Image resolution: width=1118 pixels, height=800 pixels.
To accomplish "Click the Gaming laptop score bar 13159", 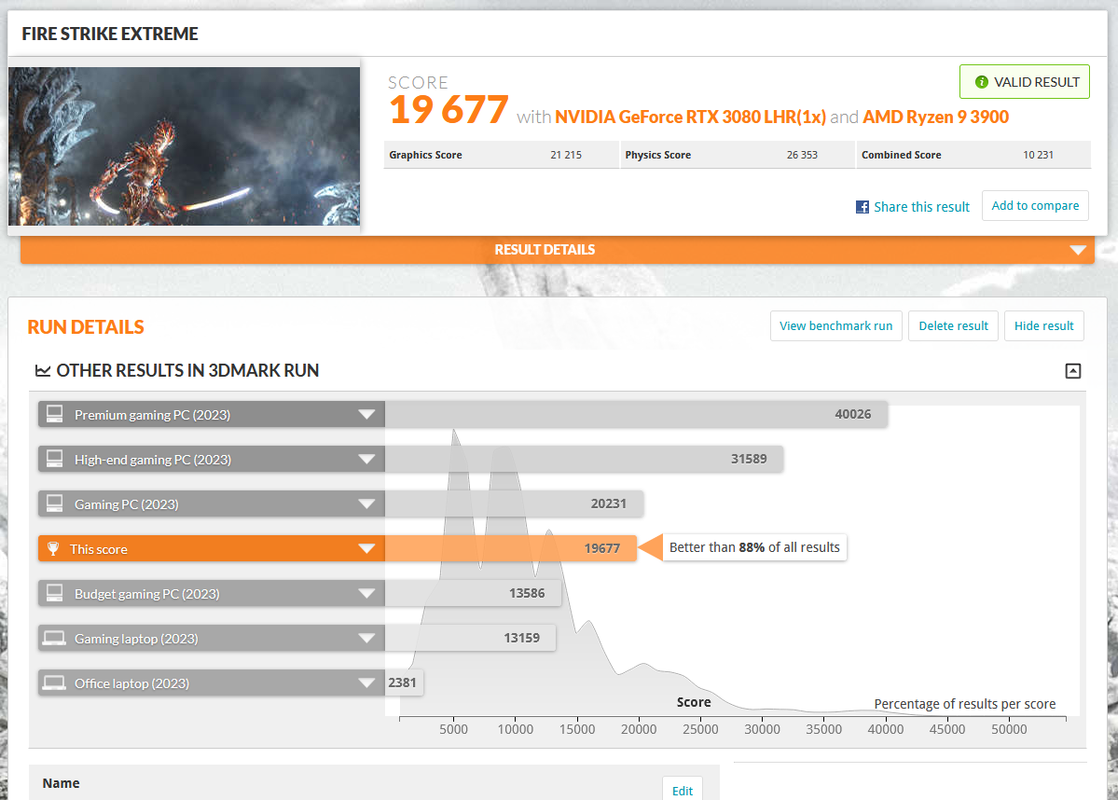I will click(x=471, y=638).
